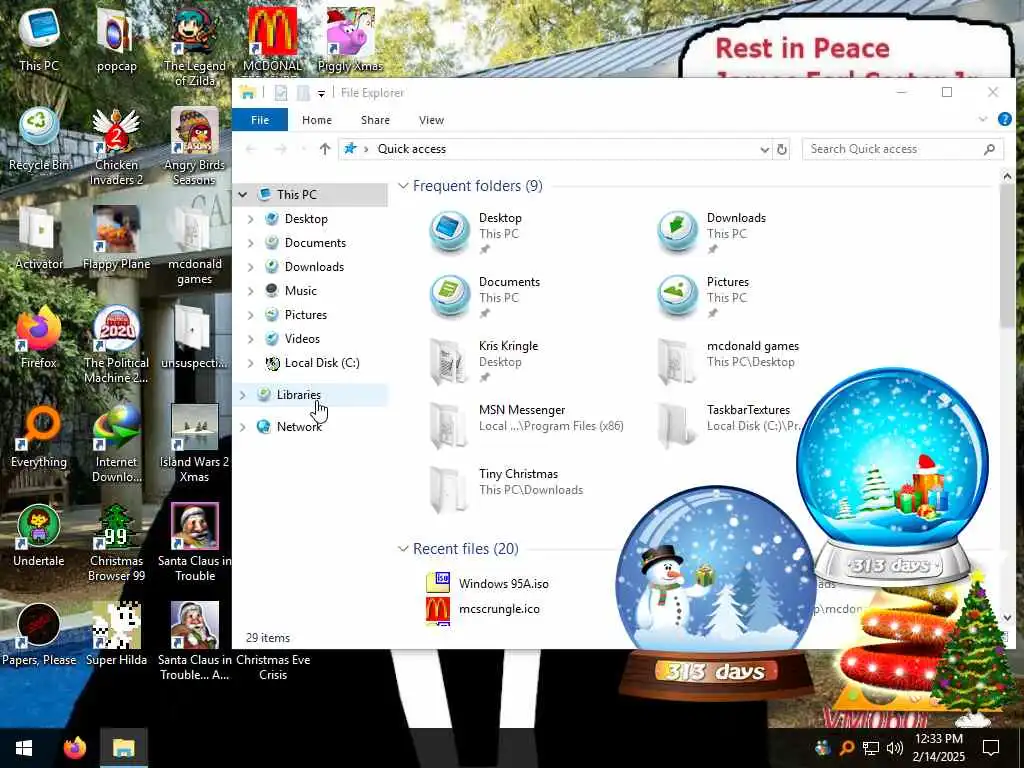Viewport: 1024px width, 768px height.
Task: Launch Santa Claus in Trouble shortcut
Action: coord(194,543)
